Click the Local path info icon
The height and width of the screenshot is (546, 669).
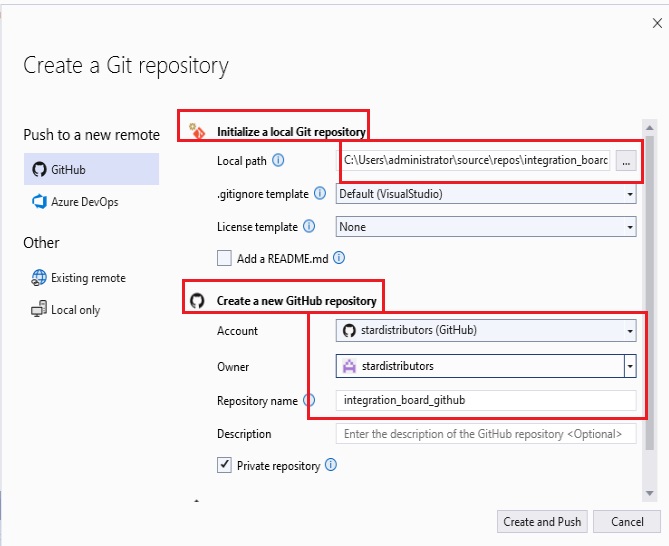pos(278,160)
